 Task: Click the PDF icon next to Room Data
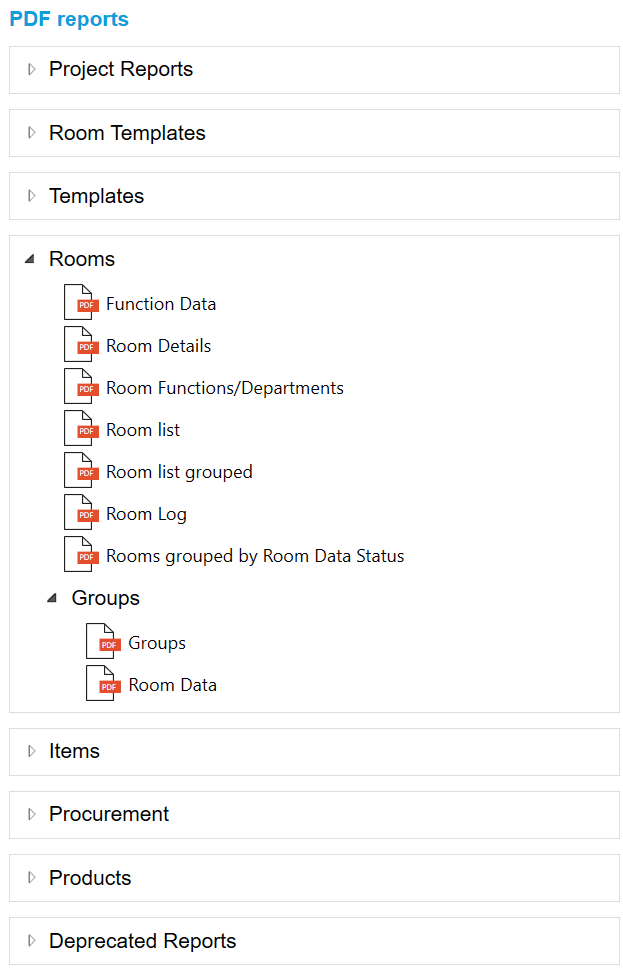pos(103,683)
